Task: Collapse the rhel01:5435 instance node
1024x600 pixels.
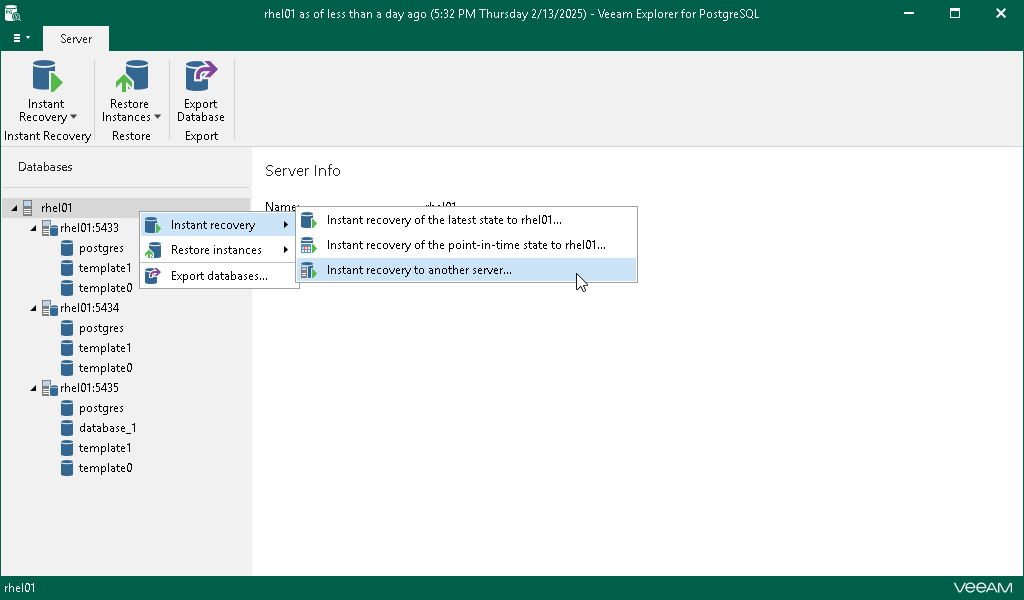Action: pos(33,388)
